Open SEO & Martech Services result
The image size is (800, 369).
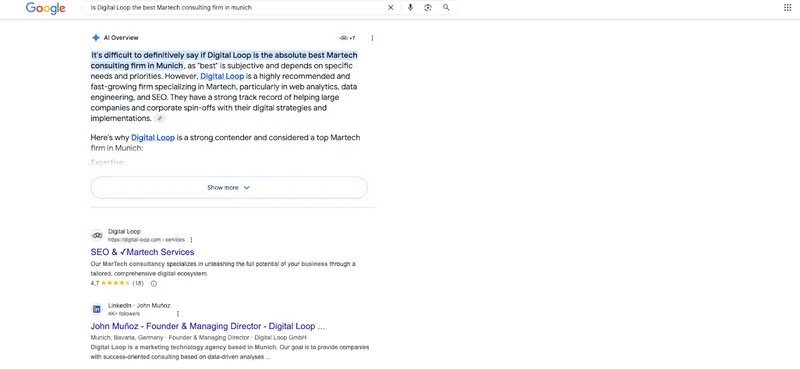coord(142,252)
